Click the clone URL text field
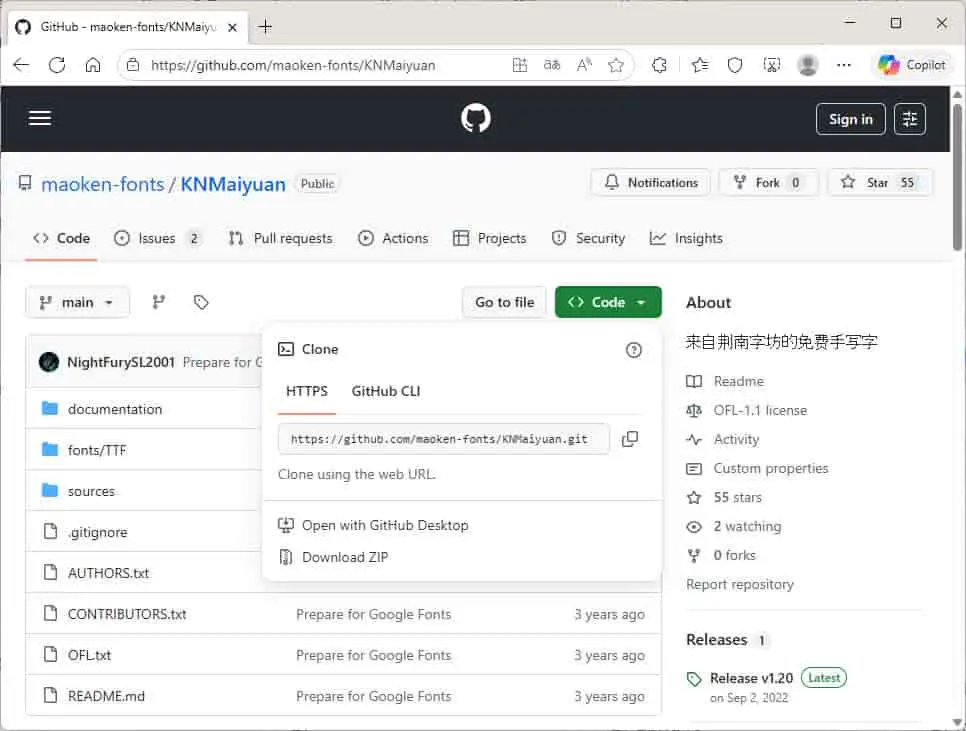The height and width of the screenshot is (731, 966). coord(444,439)
